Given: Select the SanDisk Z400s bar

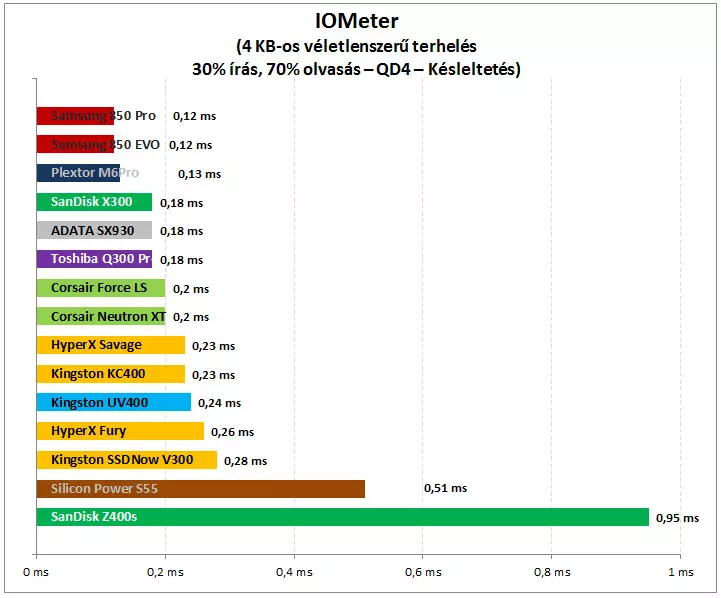Looking at the screenshot, I should click(343, 517).
